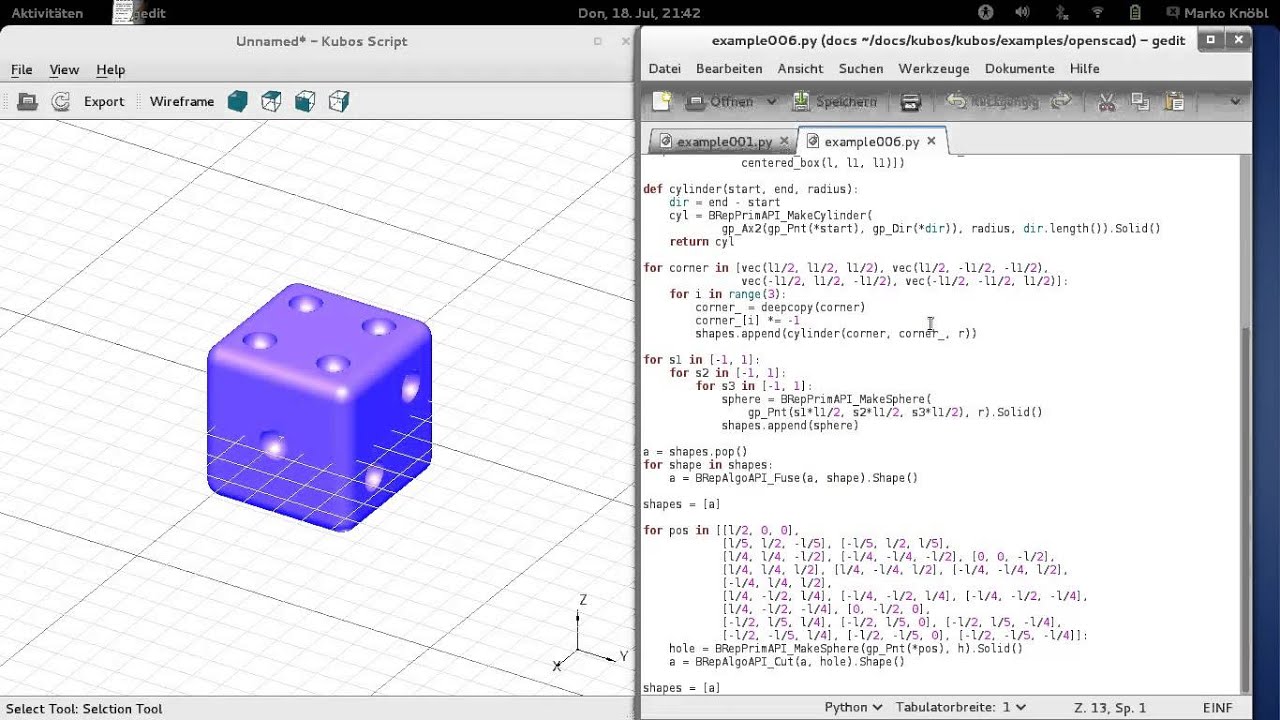The image size is (1280, 720).
Task: Click the EINF insert mode indicator
Action: (1217, 708)
